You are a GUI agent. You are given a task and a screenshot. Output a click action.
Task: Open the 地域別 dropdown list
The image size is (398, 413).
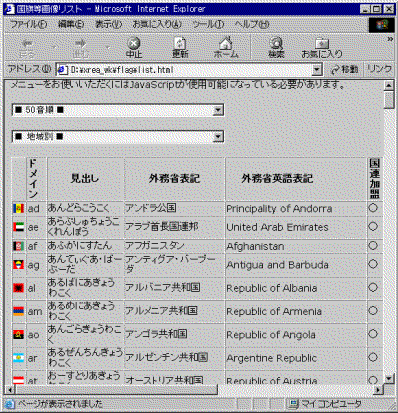point(118,136)
